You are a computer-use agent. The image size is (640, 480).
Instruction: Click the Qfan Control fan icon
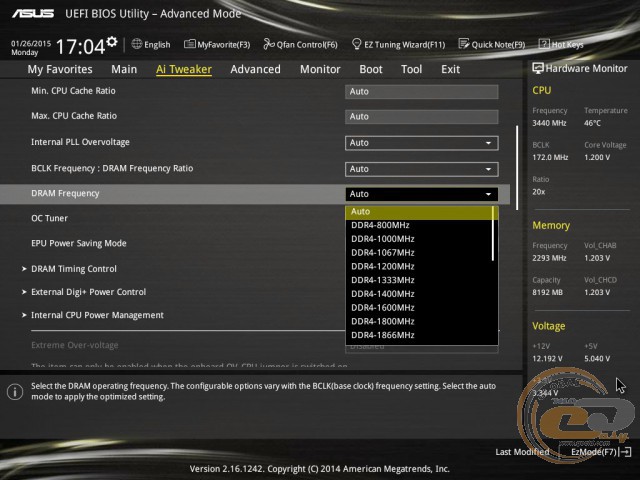[x=269, y=44]
